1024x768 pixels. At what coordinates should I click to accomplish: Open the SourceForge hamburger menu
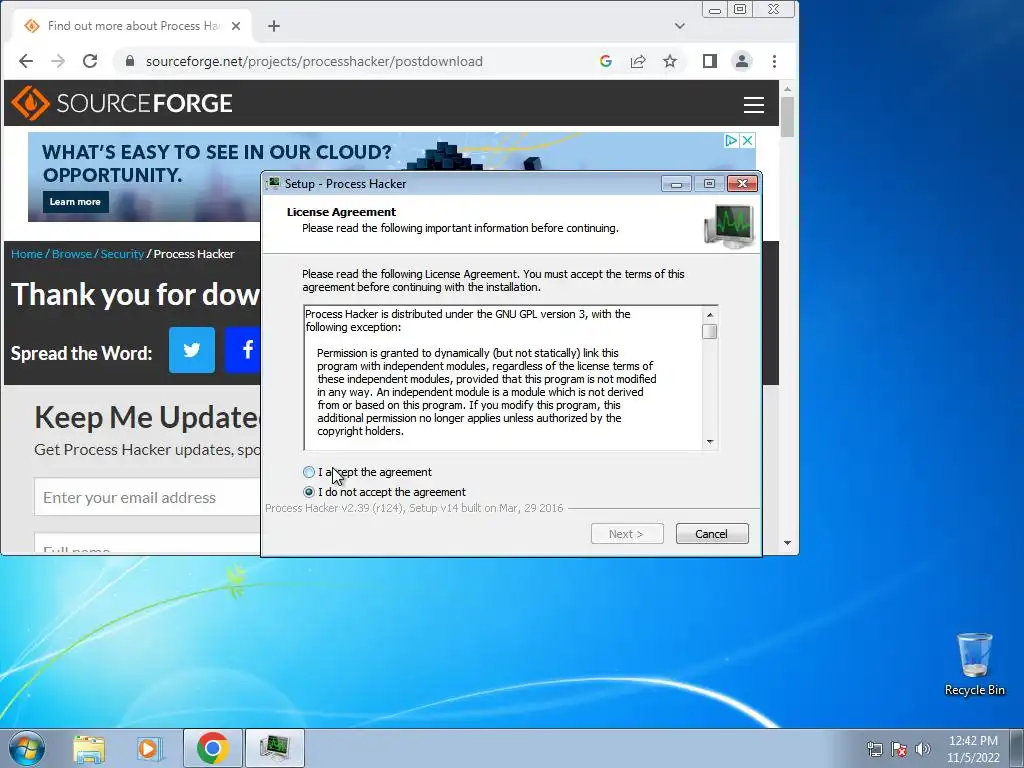[754, 104]
